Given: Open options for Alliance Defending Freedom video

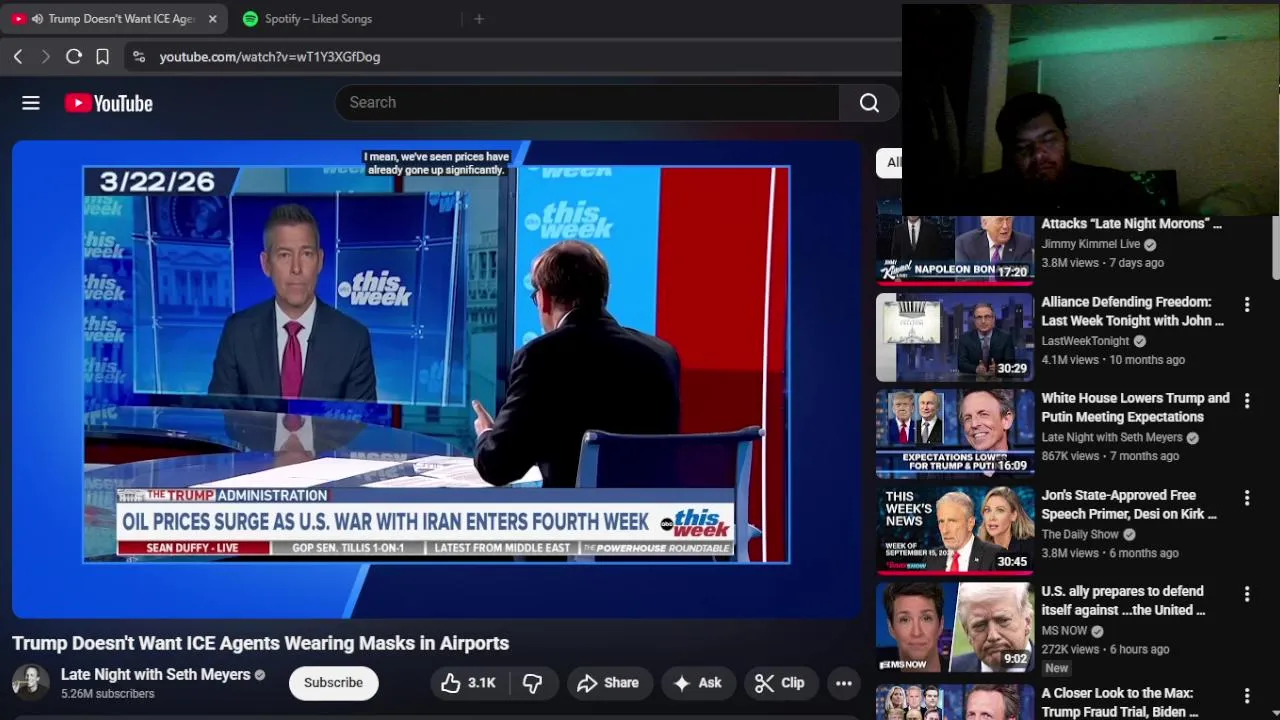Looking at the screenshot, I should point(1247,304).
